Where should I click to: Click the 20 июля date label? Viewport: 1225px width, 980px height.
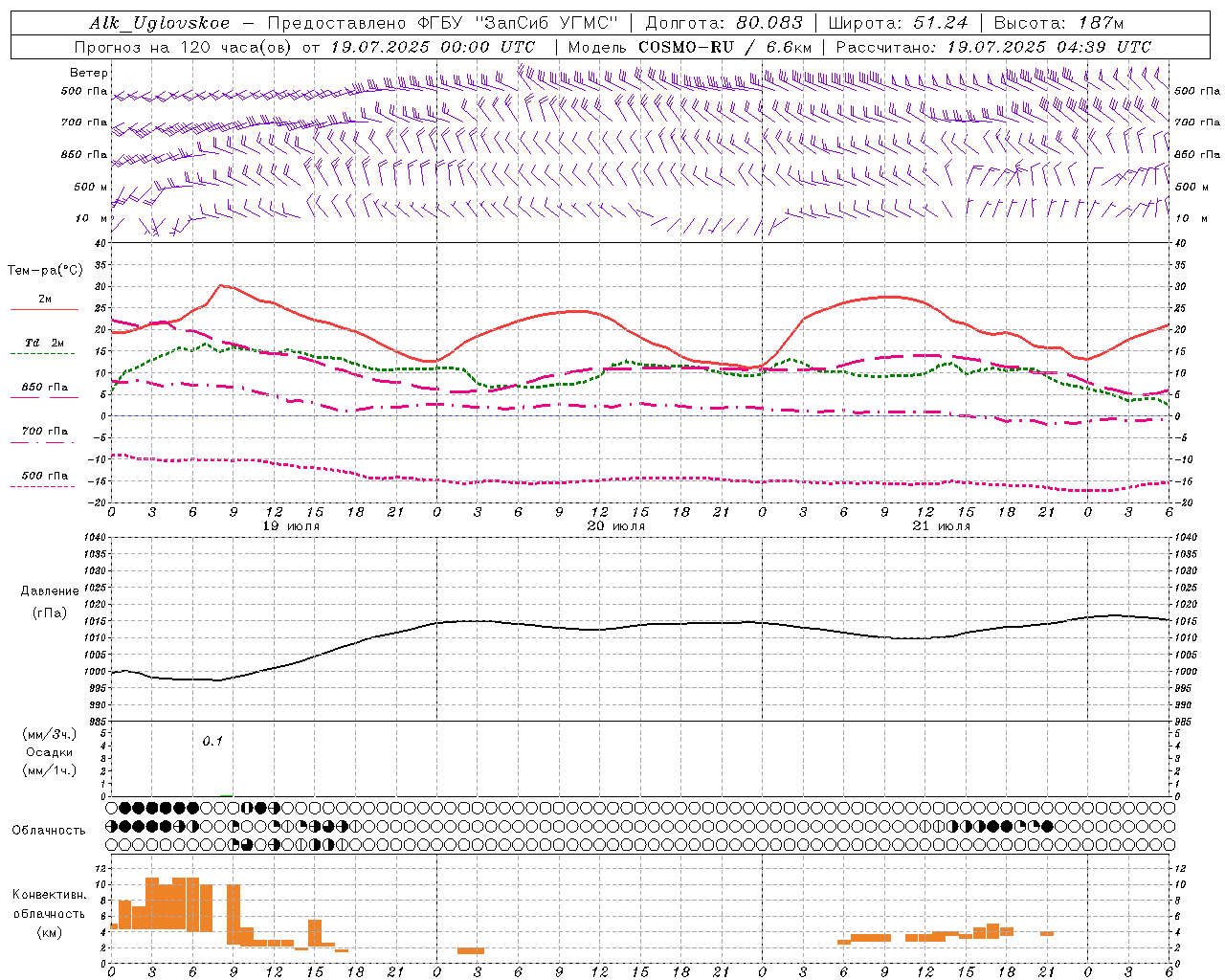coord(616,525)
